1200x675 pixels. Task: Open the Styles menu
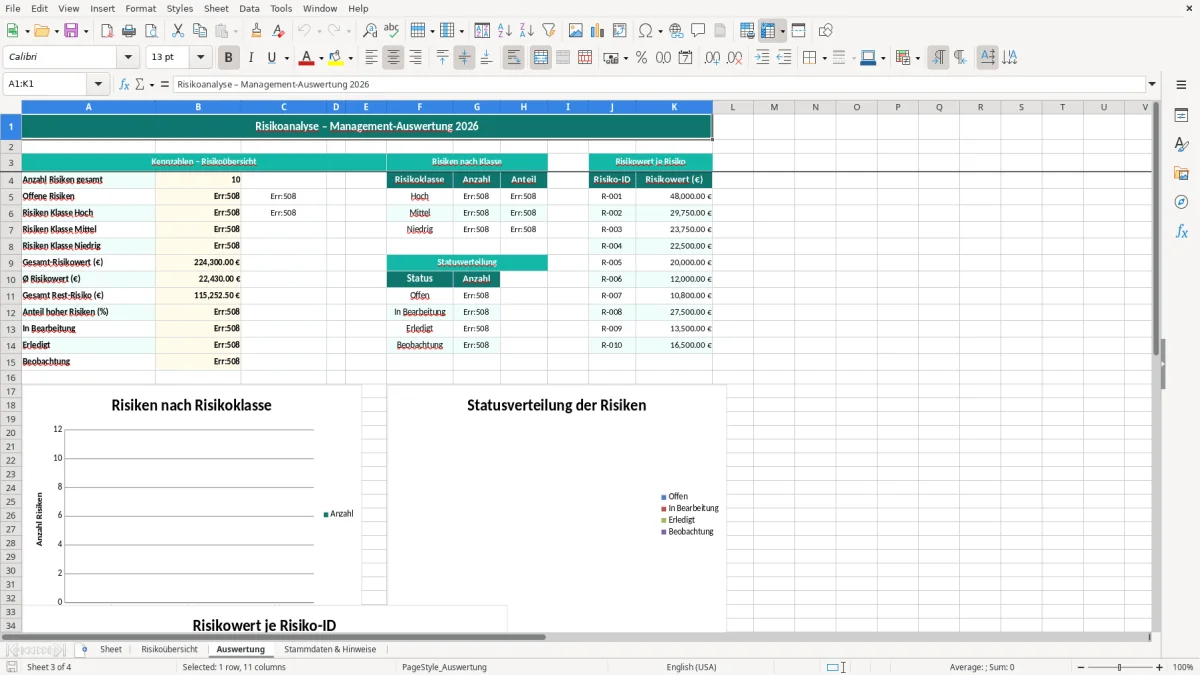tap(180, 8)
